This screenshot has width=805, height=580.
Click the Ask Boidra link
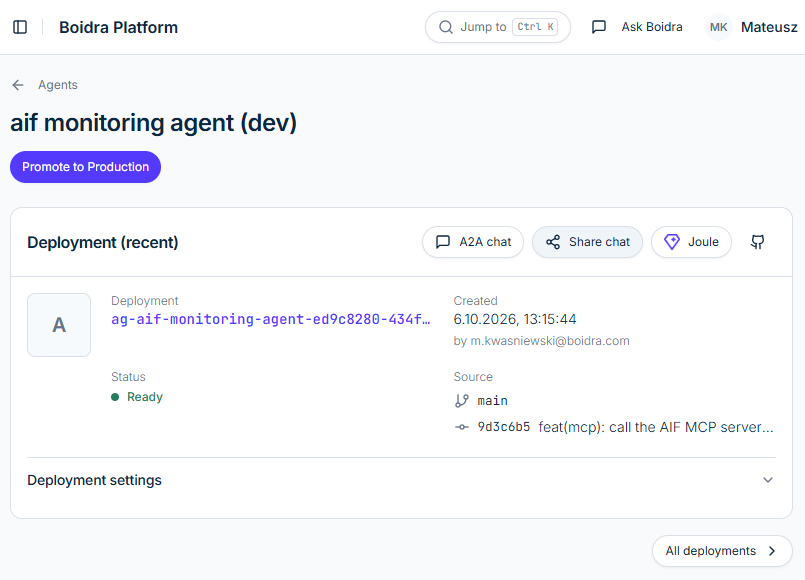tap(652, 27)
